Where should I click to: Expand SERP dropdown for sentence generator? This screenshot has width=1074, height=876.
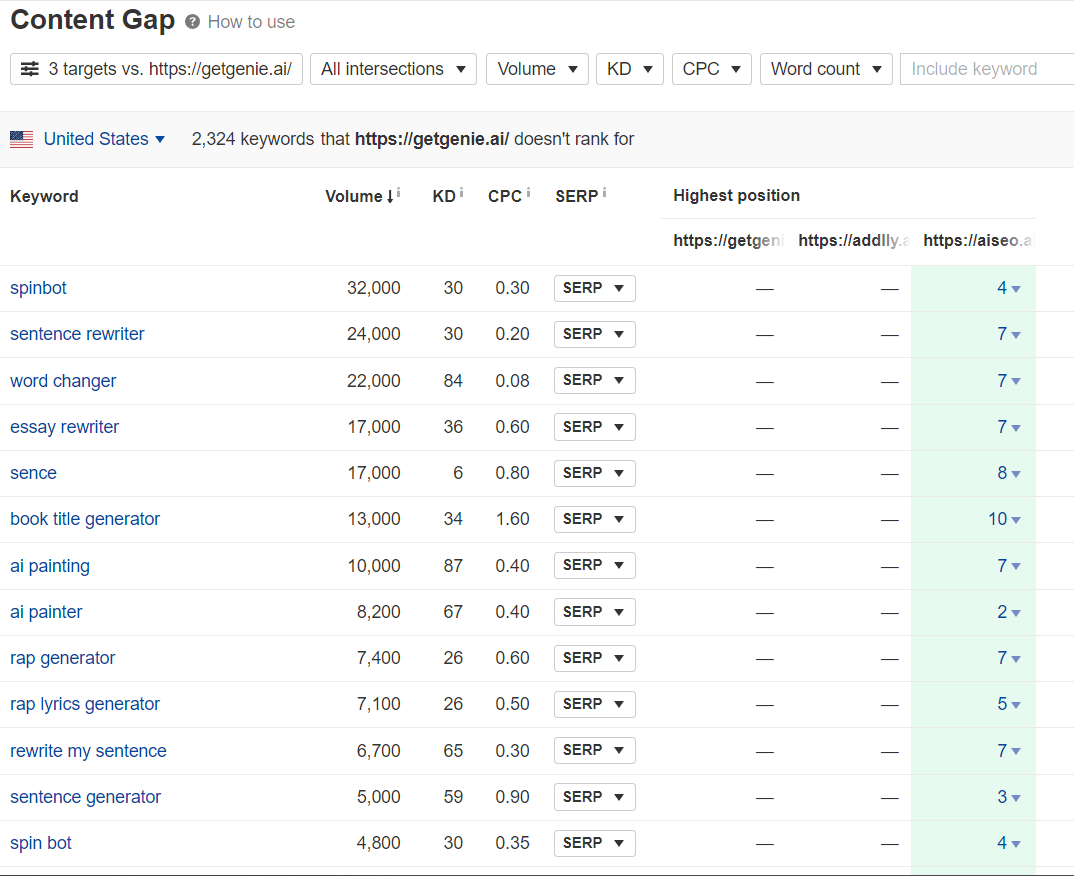595,797
